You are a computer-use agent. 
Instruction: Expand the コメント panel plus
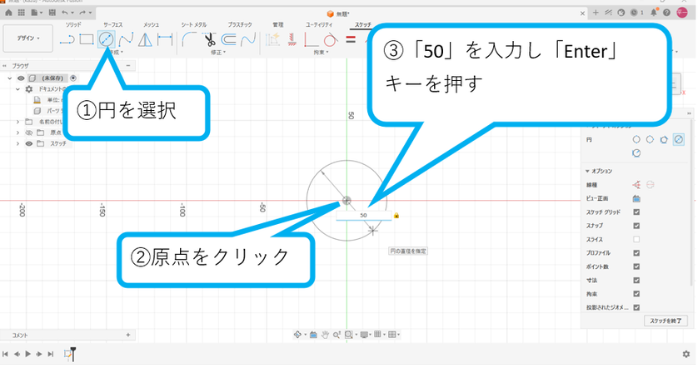tap(128, 335)
